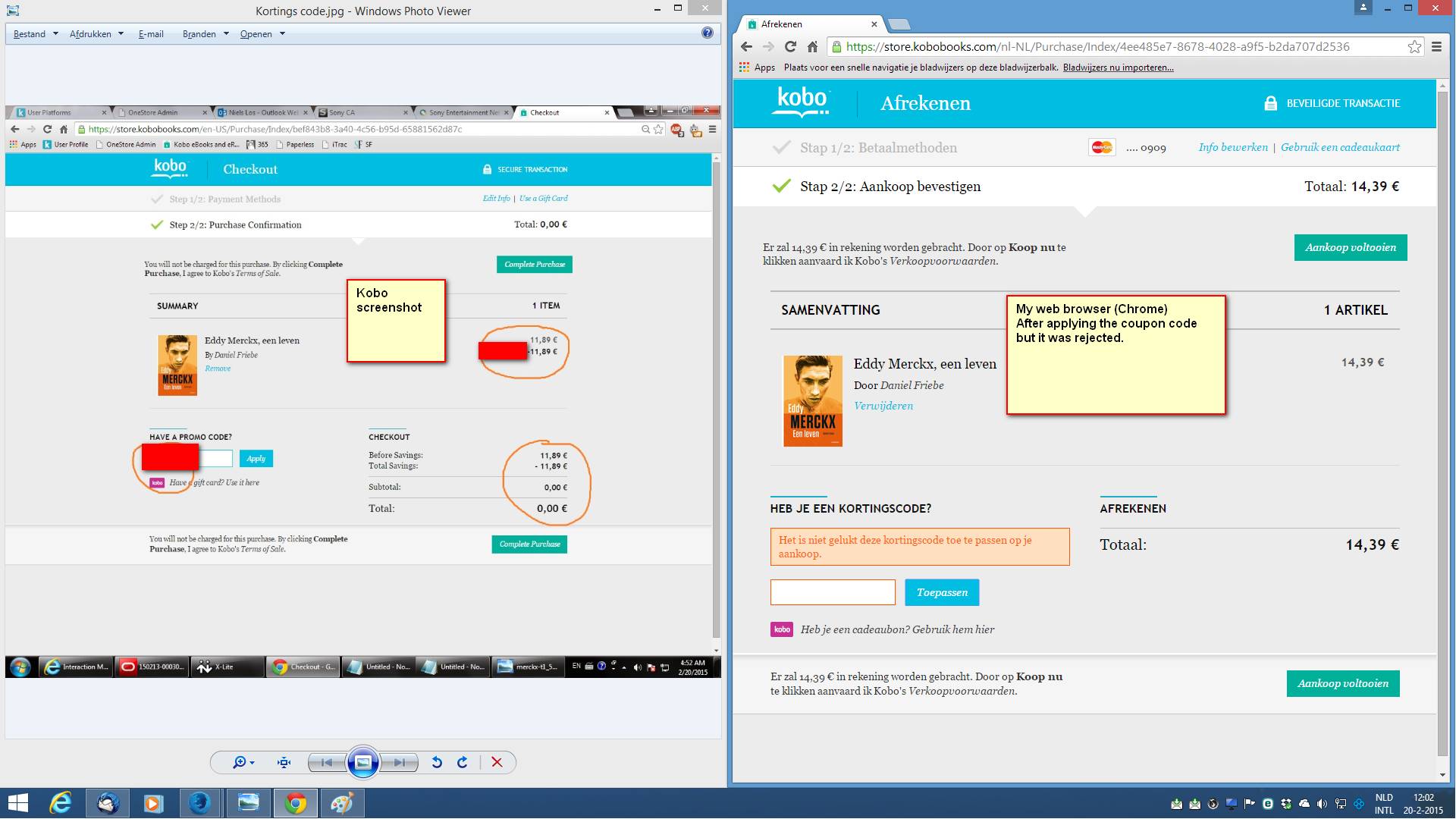This screenshot has height=819, width=1456.
Task: Click the Photo Viewer zoom magnifier
Action: 240,763
